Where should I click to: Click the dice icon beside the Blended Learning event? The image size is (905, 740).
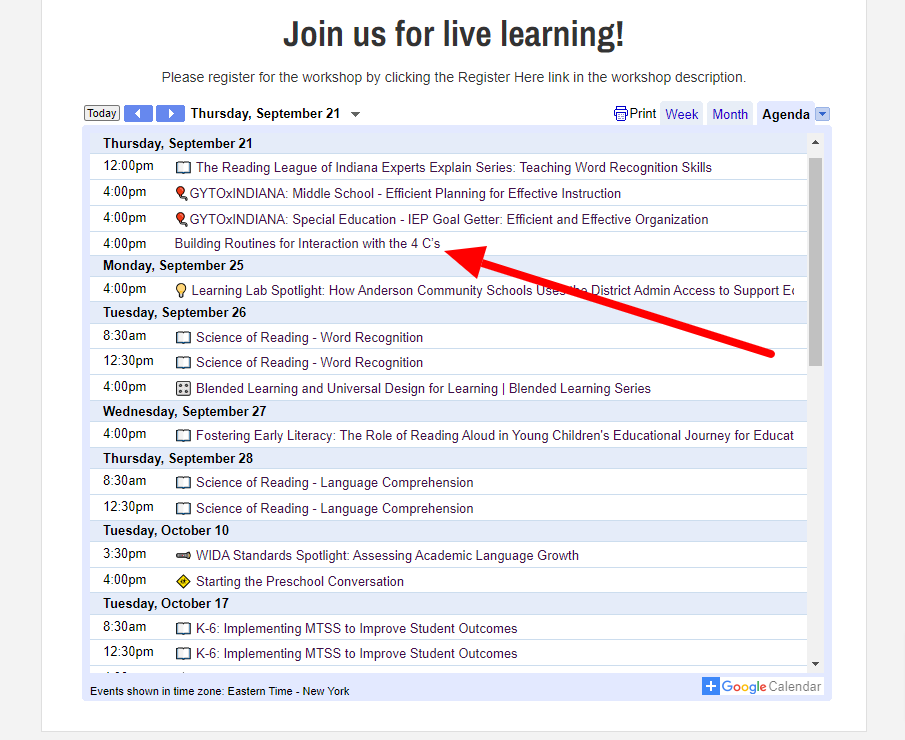pos(181,388)
